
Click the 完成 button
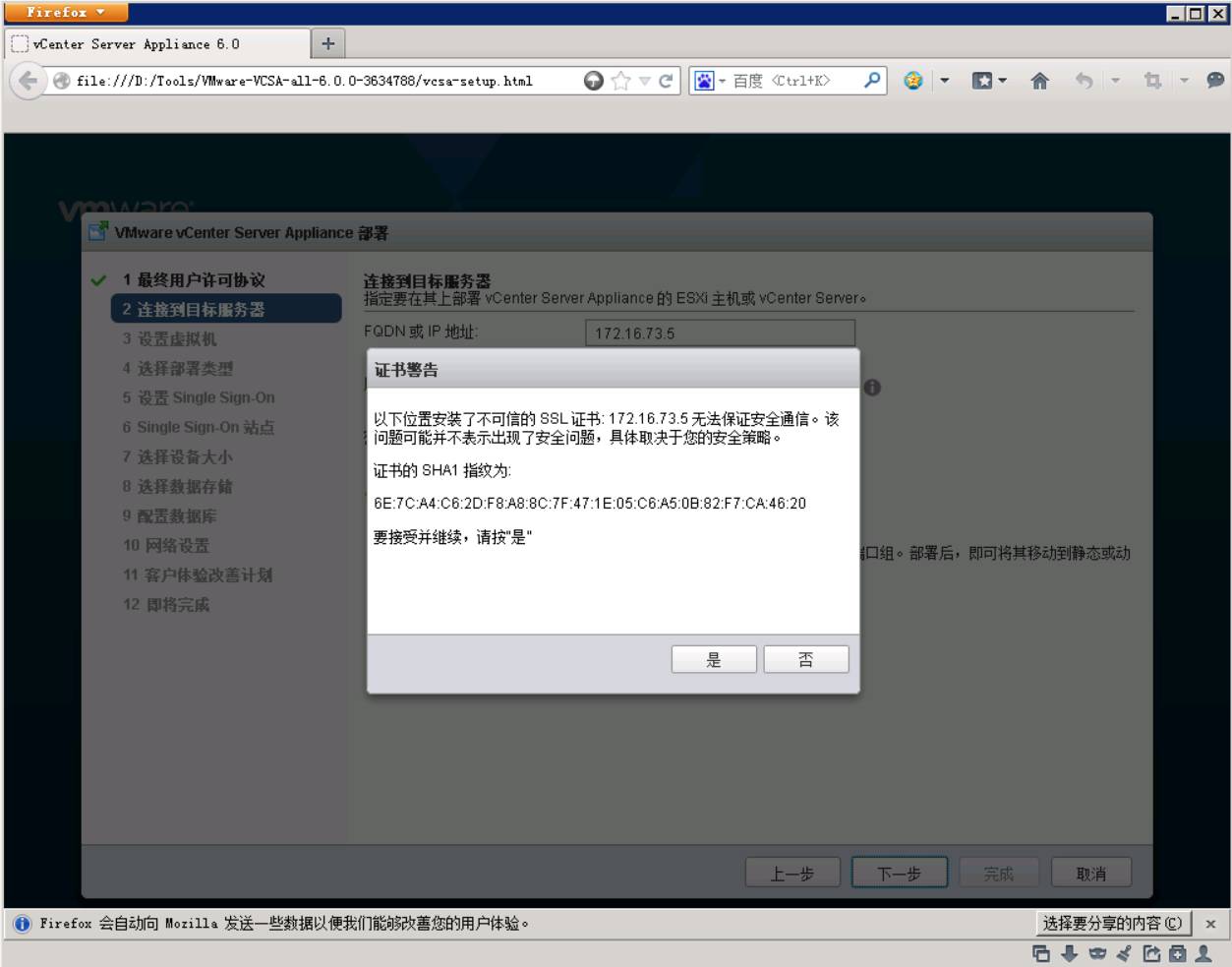[999, 873]
